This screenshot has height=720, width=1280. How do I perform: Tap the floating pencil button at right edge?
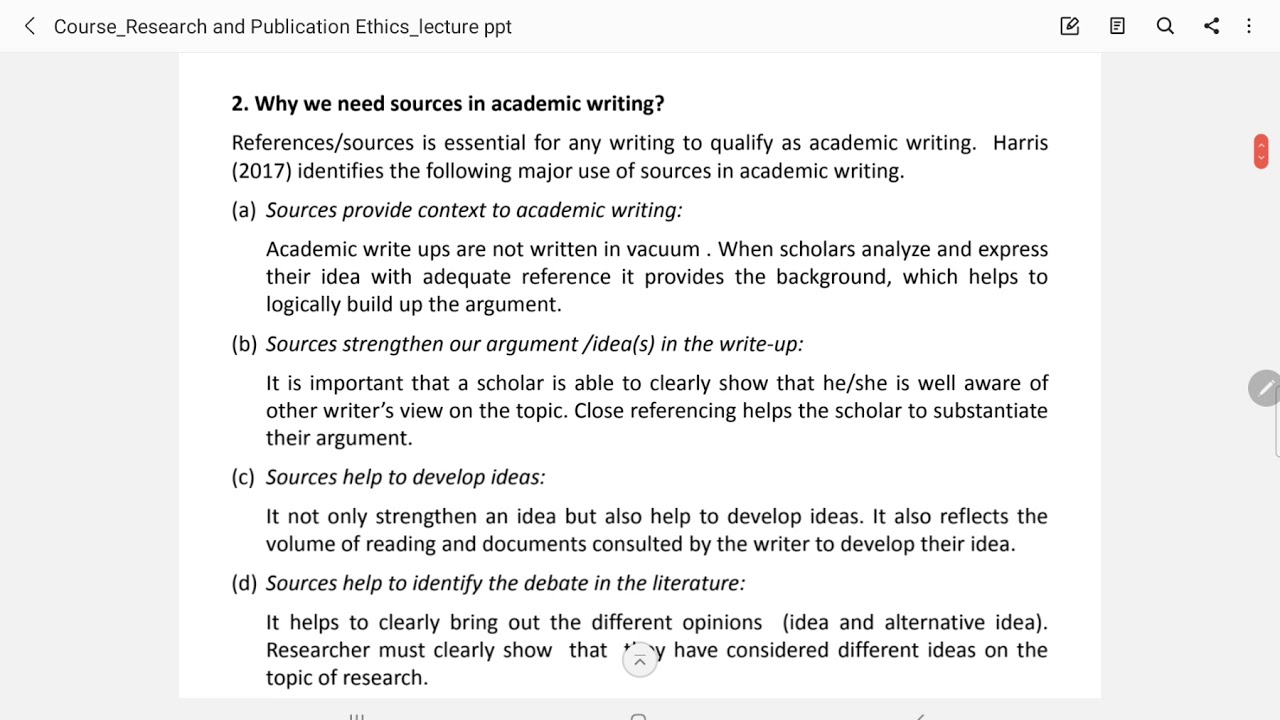click(1265, 388)
